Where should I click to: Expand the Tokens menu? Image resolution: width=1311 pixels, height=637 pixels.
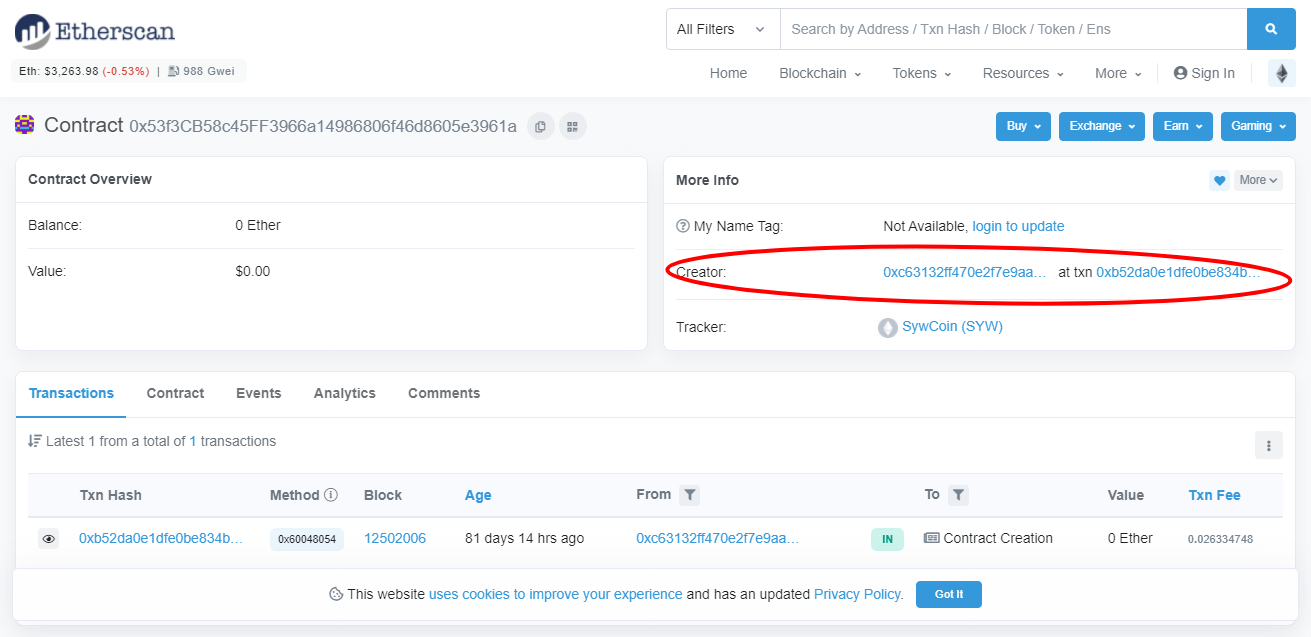coord(922,73)
